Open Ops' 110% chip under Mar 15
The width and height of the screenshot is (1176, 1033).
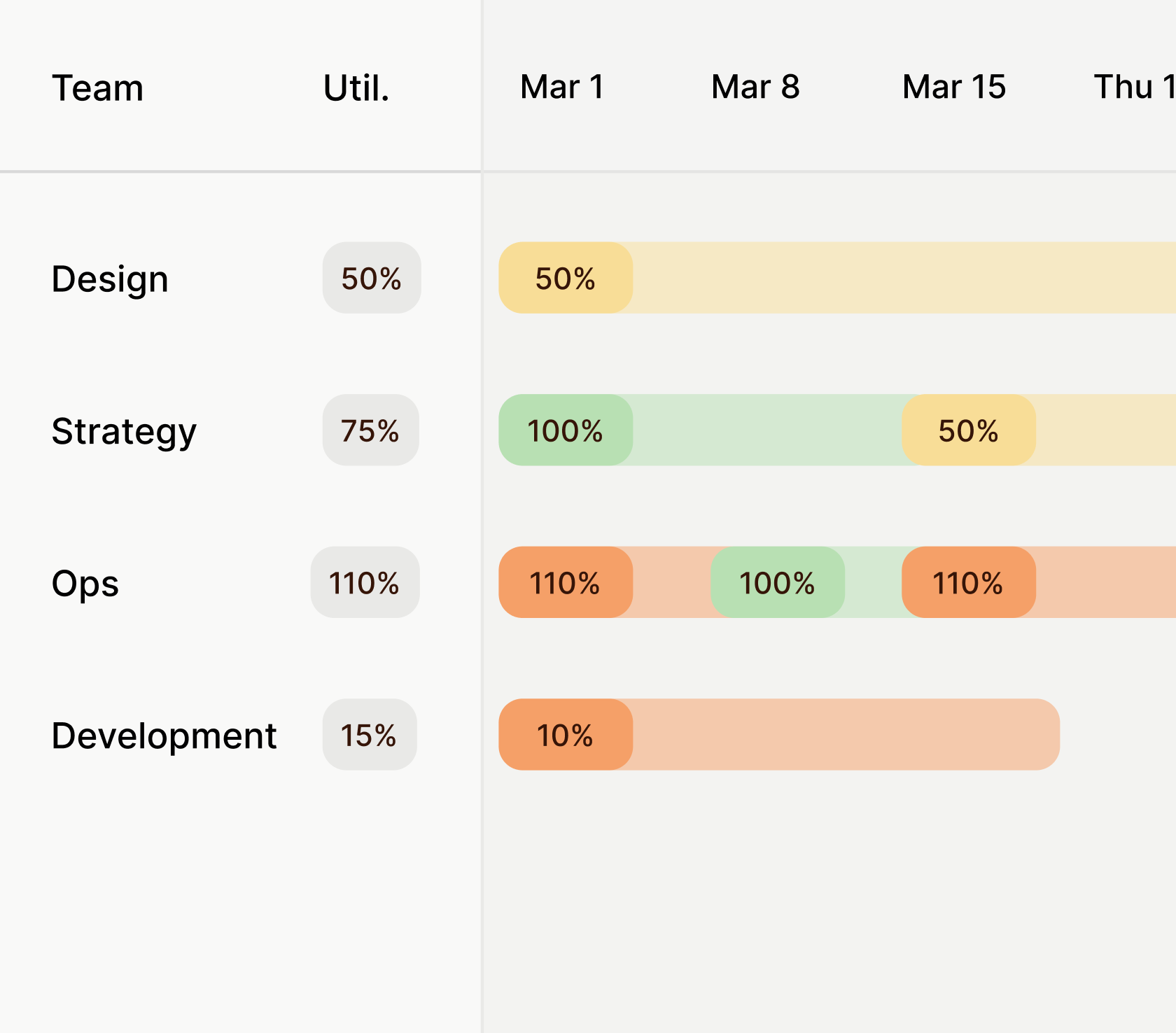pyautogui.click(x=968, y=582)
